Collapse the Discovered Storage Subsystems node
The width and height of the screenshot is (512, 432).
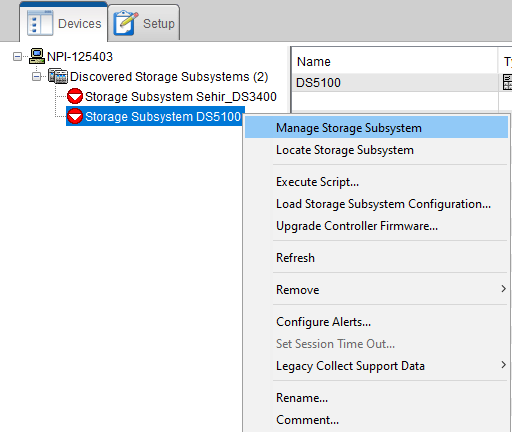[36, 76]
